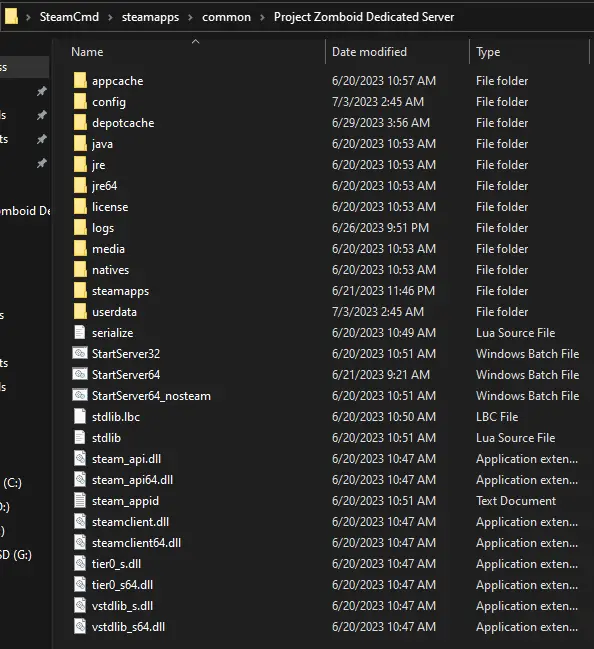This screenshot has width=594, height=649.
Task: Click the steam_appid text document icon
Action: [x=80, y=501]
